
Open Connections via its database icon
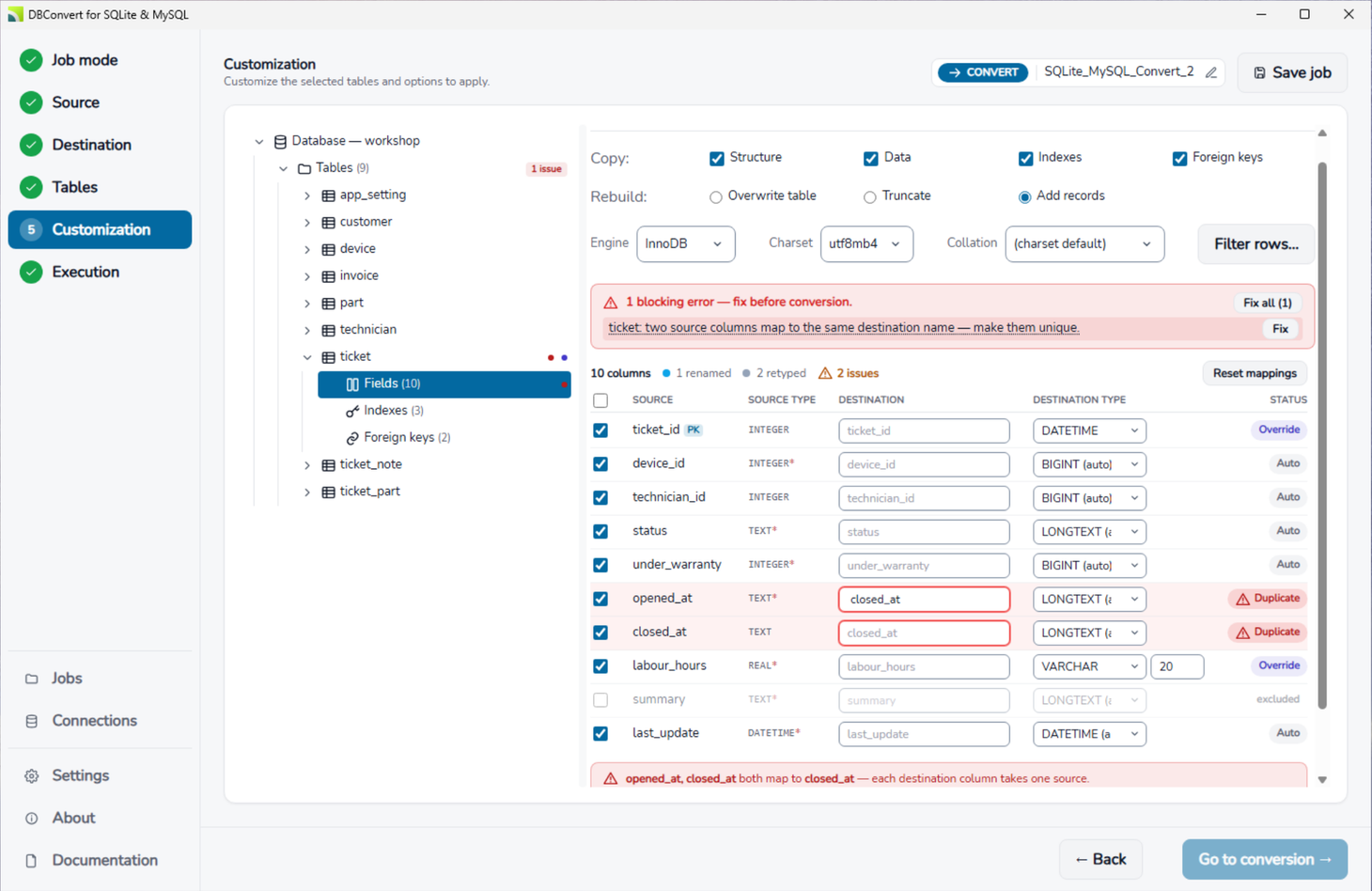32,721
